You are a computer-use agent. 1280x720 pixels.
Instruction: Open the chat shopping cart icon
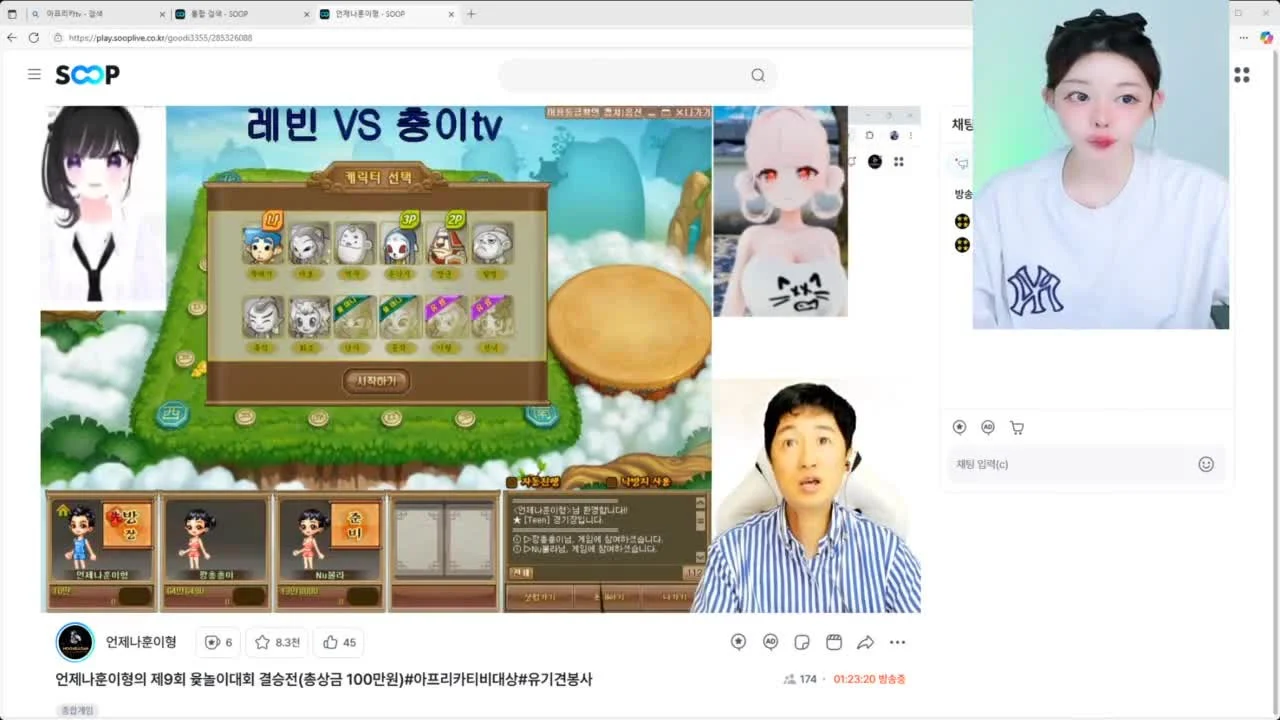[x=1017, y=427]
